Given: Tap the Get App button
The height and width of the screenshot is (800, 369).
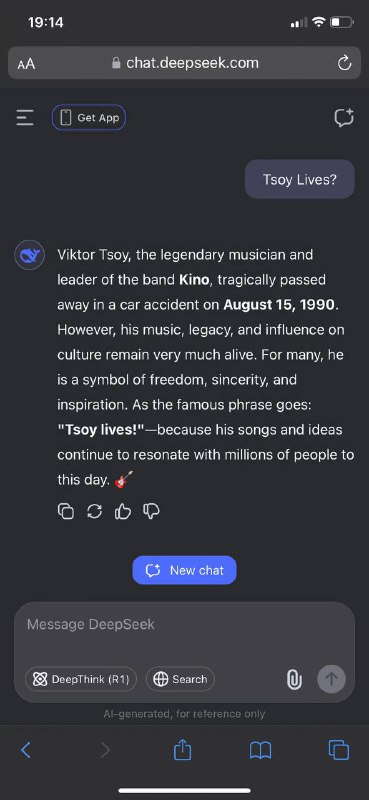Looking at the screenshot, I should (89, 118).
